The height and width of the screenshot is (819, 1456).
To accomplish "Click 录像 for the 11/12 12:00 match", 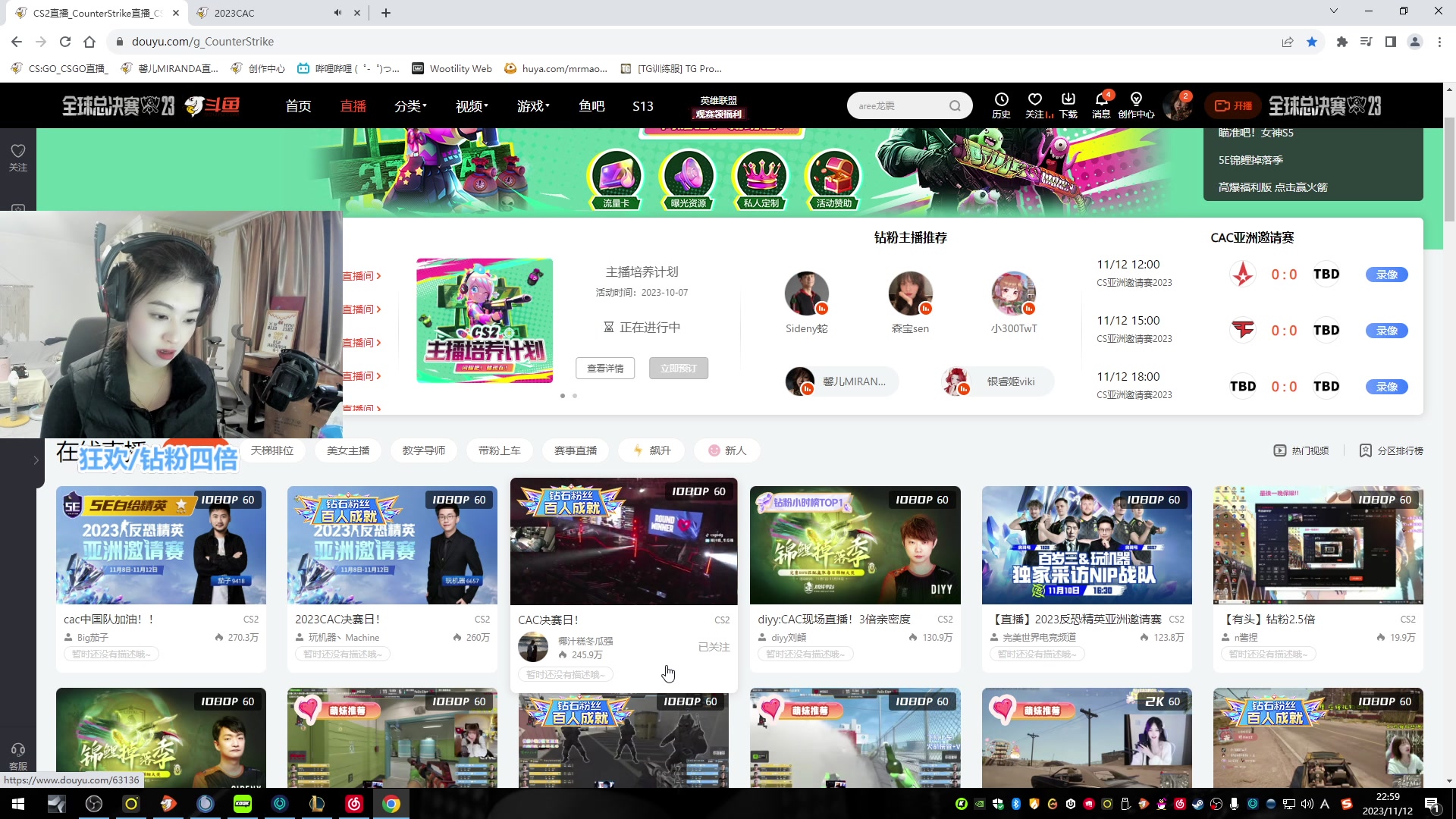I will point(1387,275).
